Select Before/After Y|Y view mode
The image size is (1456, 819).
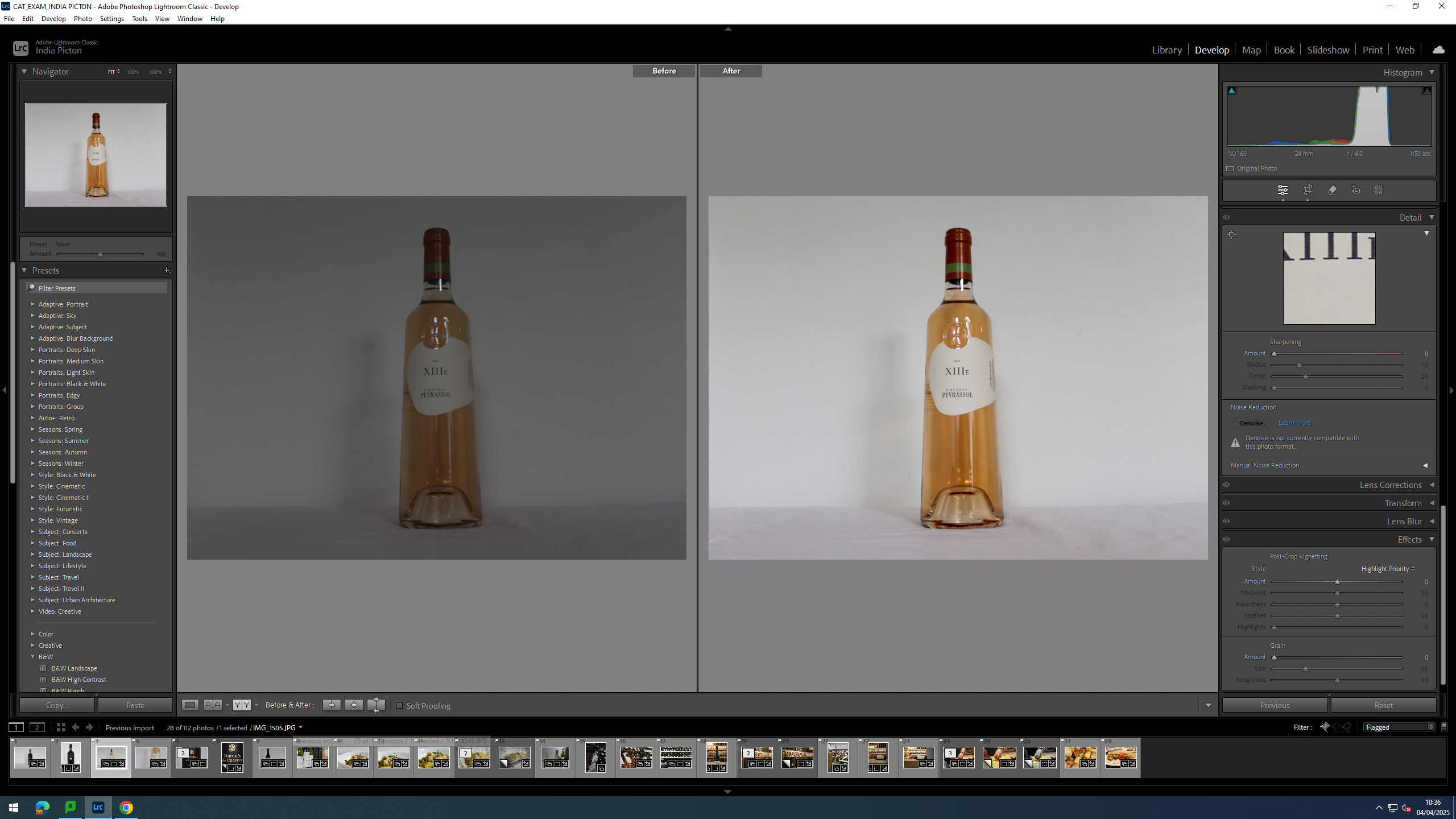point(242,705)
